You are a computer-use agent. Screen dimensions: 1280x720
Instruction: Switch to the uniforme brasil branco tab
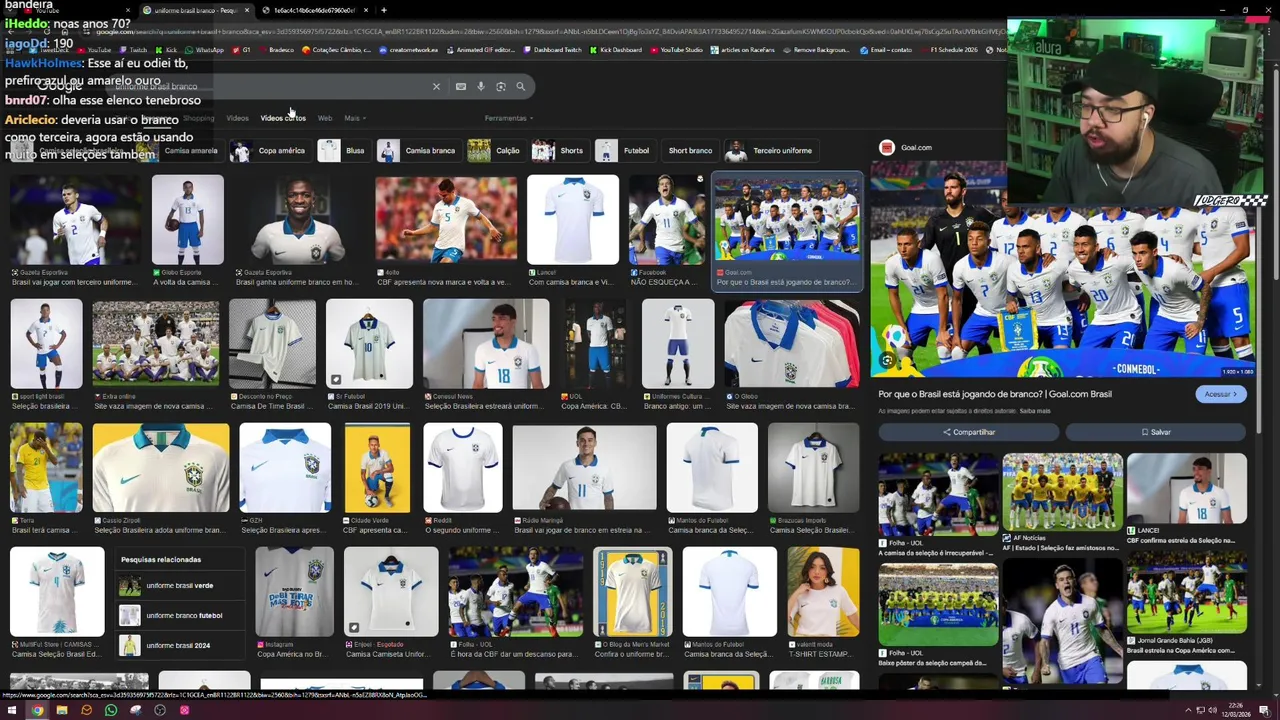[x=195, y=10]
